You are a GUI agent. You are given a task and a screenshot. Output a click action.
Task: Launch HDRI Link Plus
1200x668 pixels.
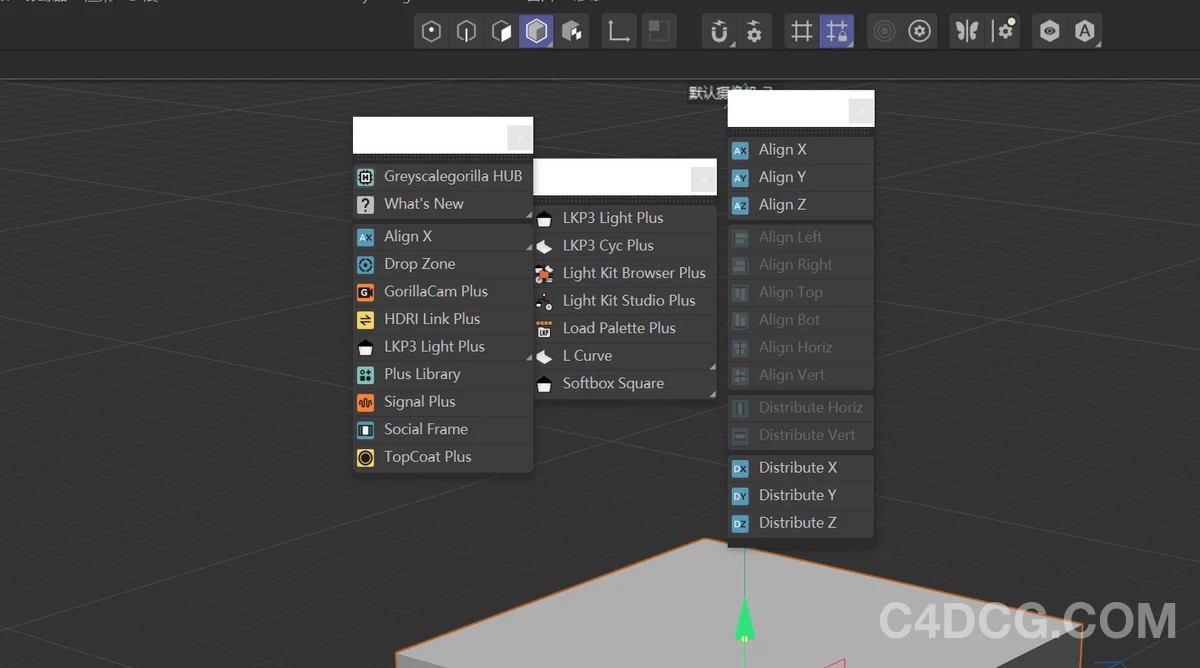(431, 319)
